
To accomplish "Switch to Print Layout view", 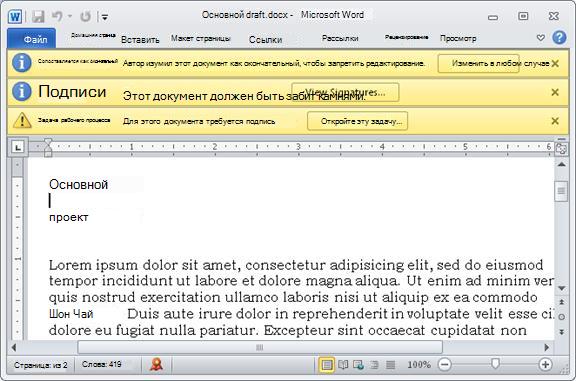I will (327, 365).
